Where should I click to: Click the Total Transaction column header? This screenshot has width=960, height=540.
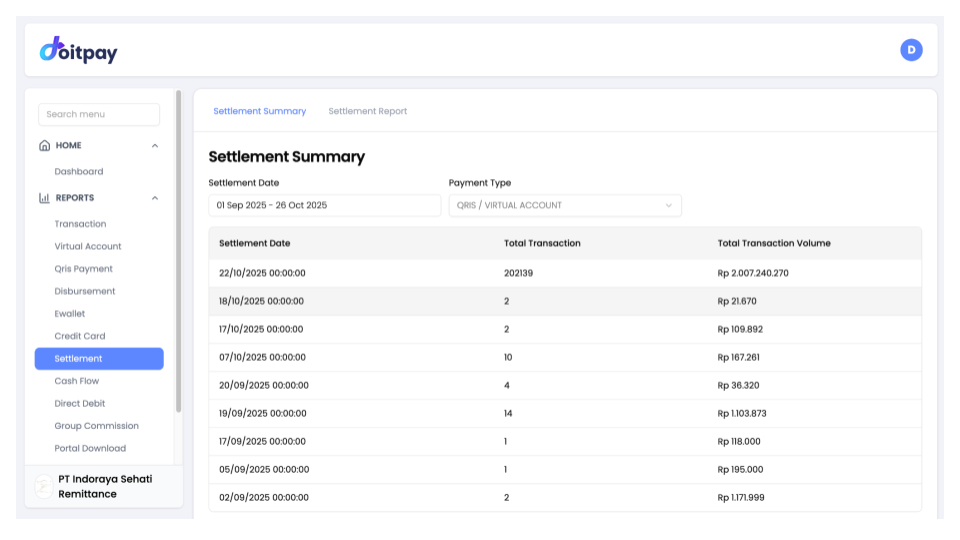click(542, 243)
